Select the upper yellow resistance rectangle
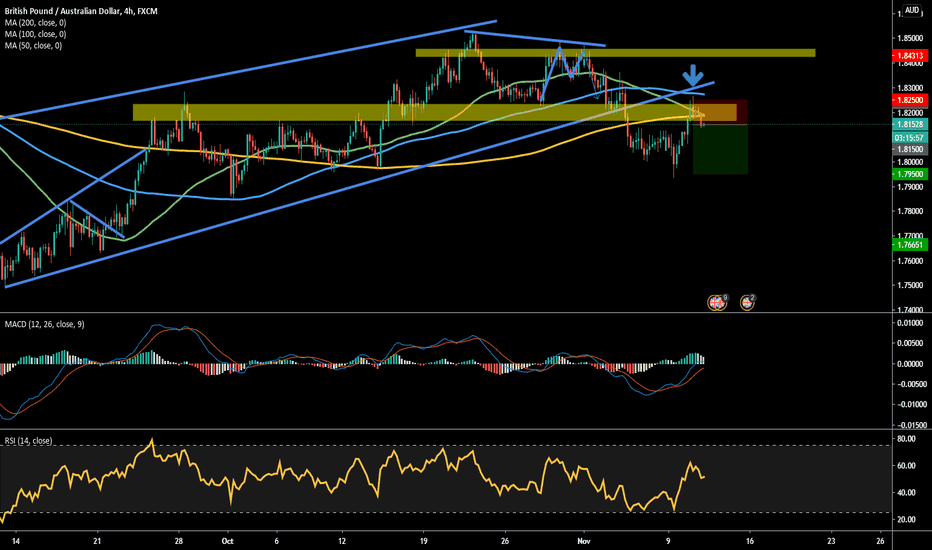Image resolution: width=932 pixels, height=550 pixels. pos(615,53)
